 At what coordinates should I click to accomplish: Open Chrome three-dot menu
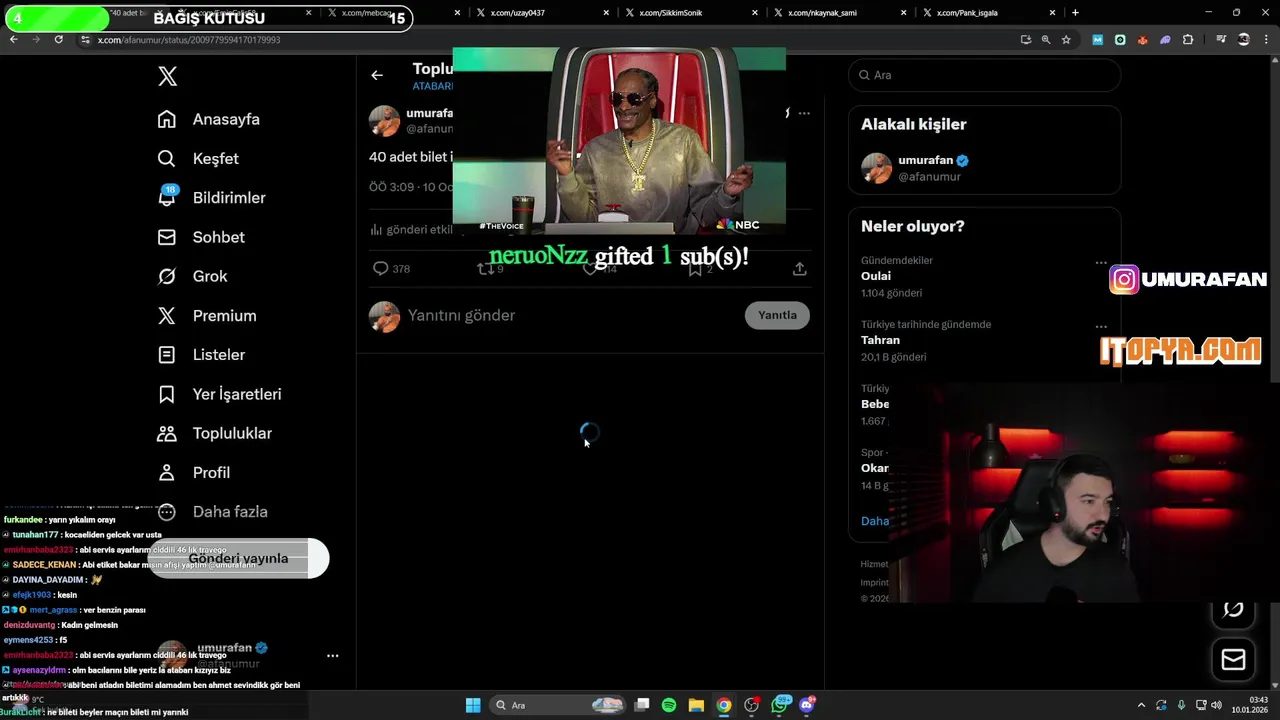(x=1266, y=40)
